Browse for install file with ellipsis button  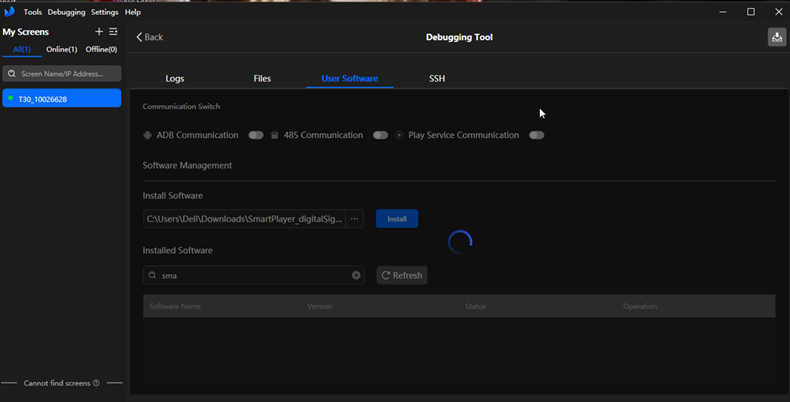355,219
